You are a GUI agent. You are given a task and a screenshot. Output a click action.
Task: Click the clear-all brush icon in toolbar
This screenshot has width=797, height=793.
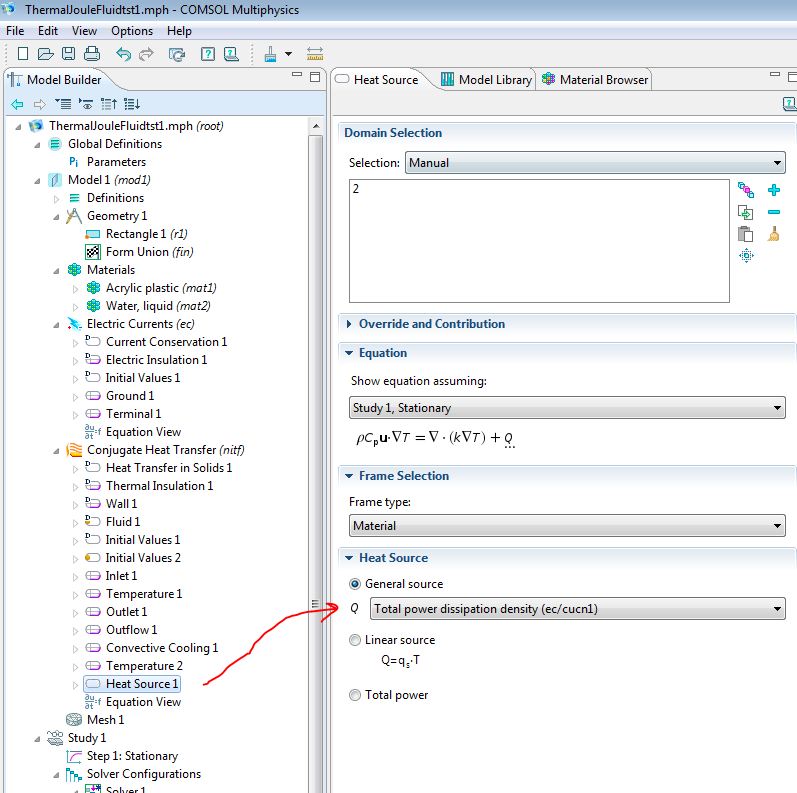(x=270, y=54)
